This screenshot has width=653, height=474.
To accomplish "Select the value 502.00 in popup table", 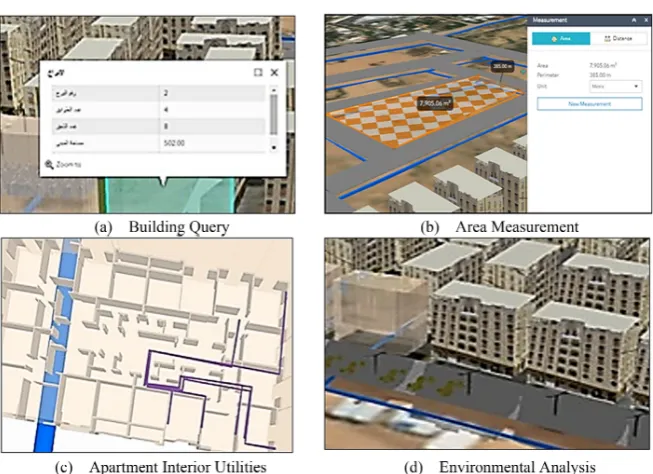I will point(174,143).
